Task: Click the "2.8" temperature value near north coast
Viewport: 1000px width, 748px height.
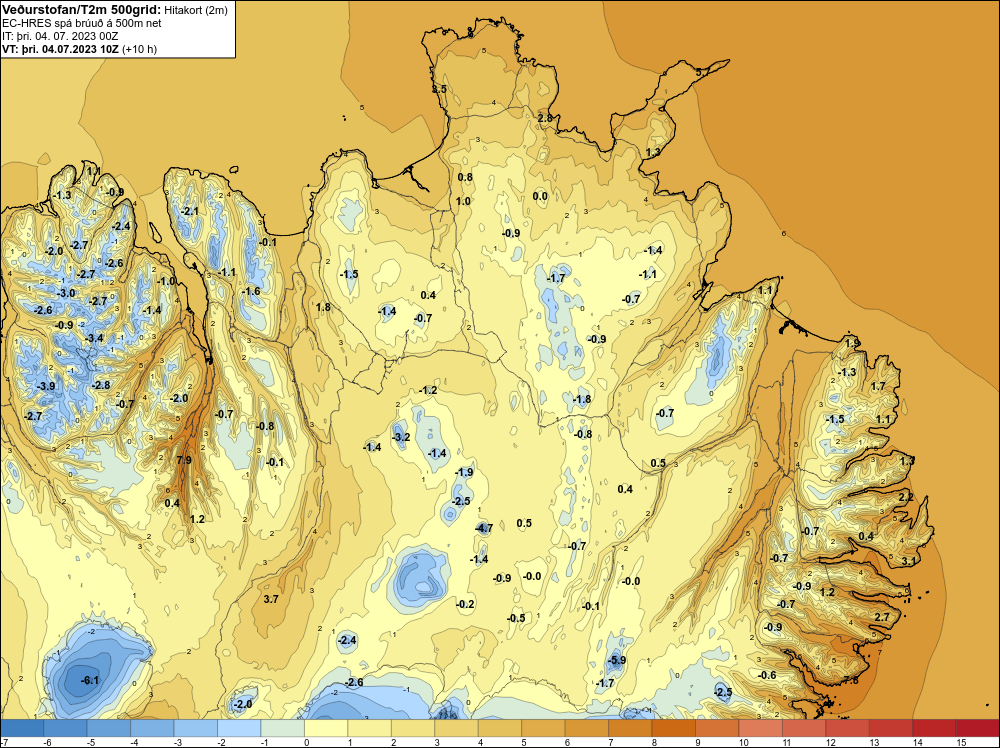Action: pyautogui.click(x=545, y=118)
